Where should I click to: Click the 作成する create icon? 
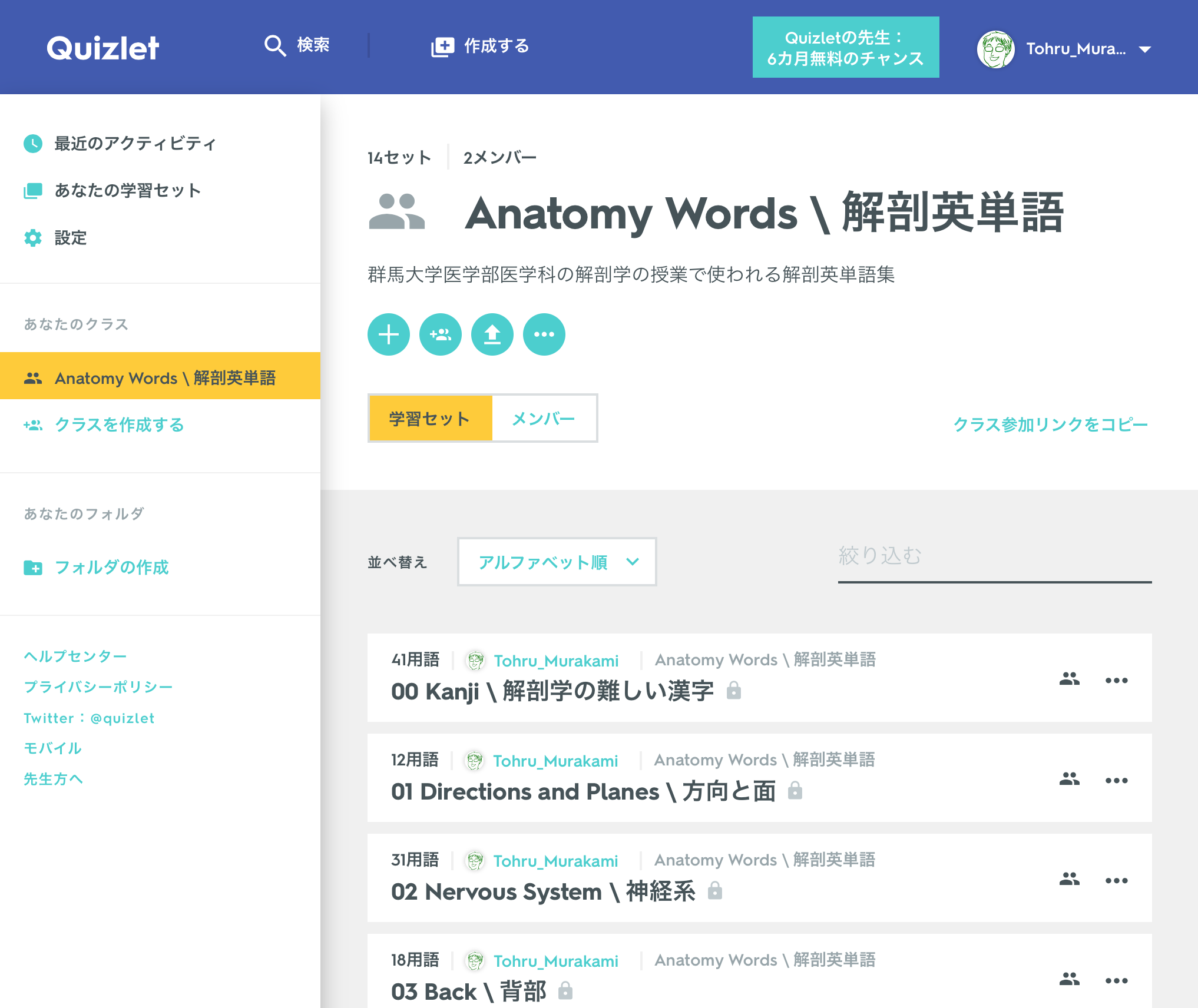point(443,47)
